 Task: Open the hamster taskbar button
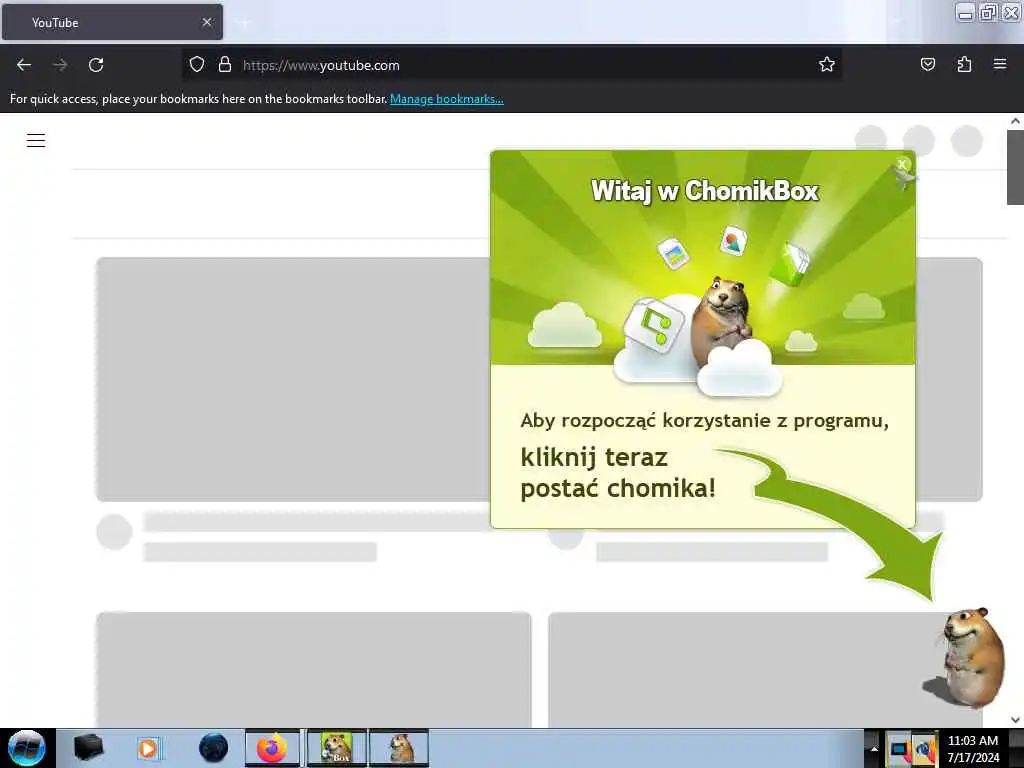coord(399,748)
